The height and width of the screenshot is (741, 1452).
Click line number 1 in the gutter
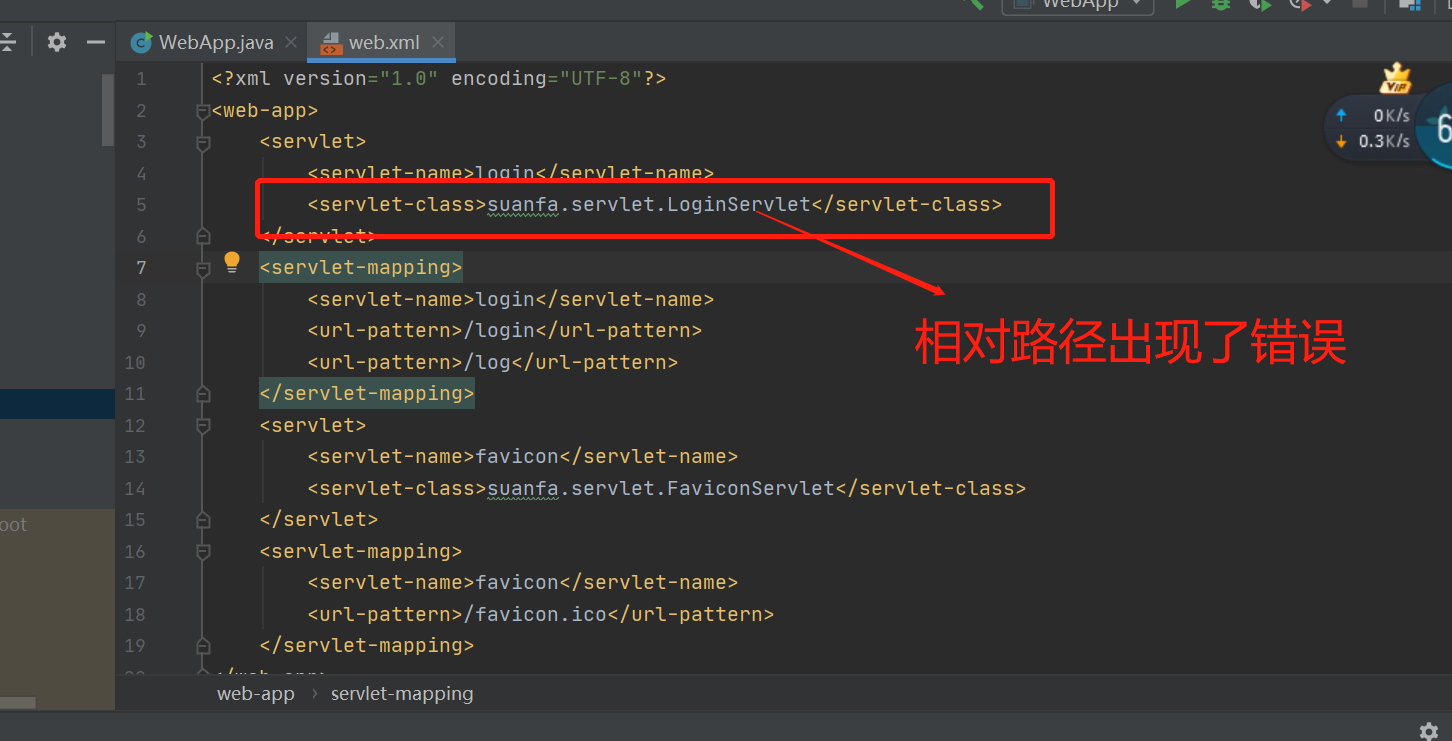[x=141, y=78]
